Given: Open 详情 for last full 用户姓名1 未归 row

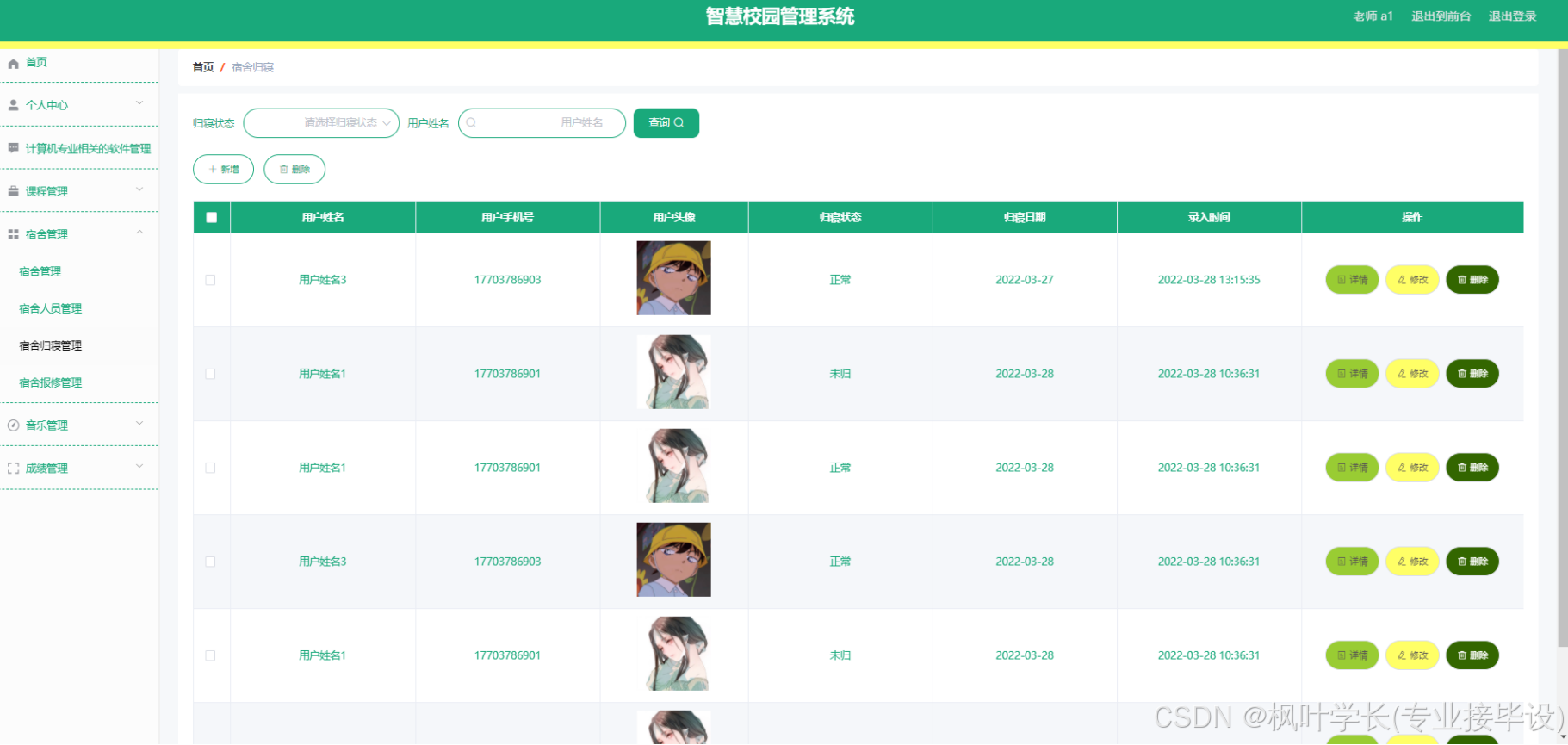Looking at the screenshot, I should click(x=1353, y=655).
